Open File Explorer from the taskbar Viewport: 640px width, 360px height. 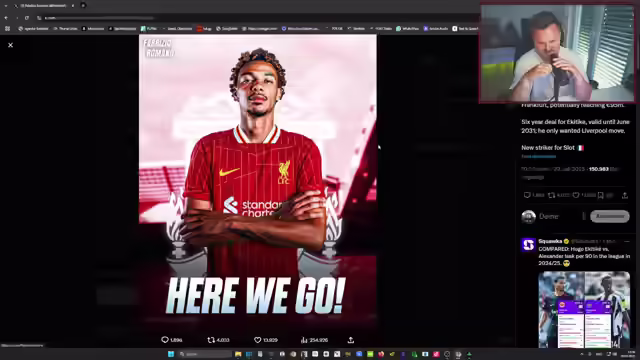point(238,354)
